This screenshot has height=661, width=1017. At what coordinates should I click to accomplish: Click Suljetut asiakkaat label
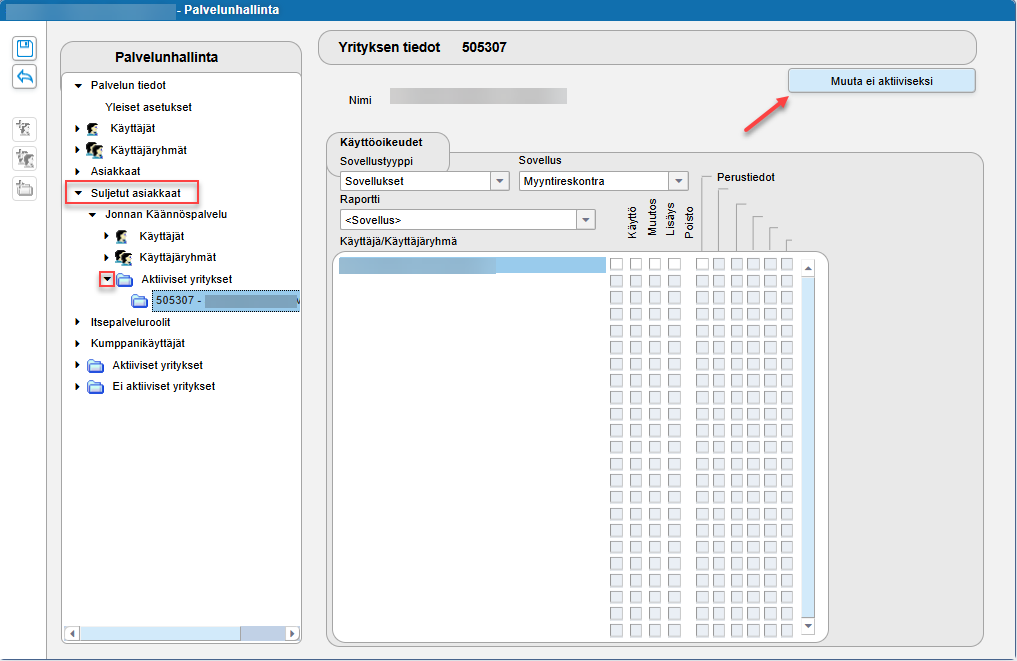[x=136, y=193]
